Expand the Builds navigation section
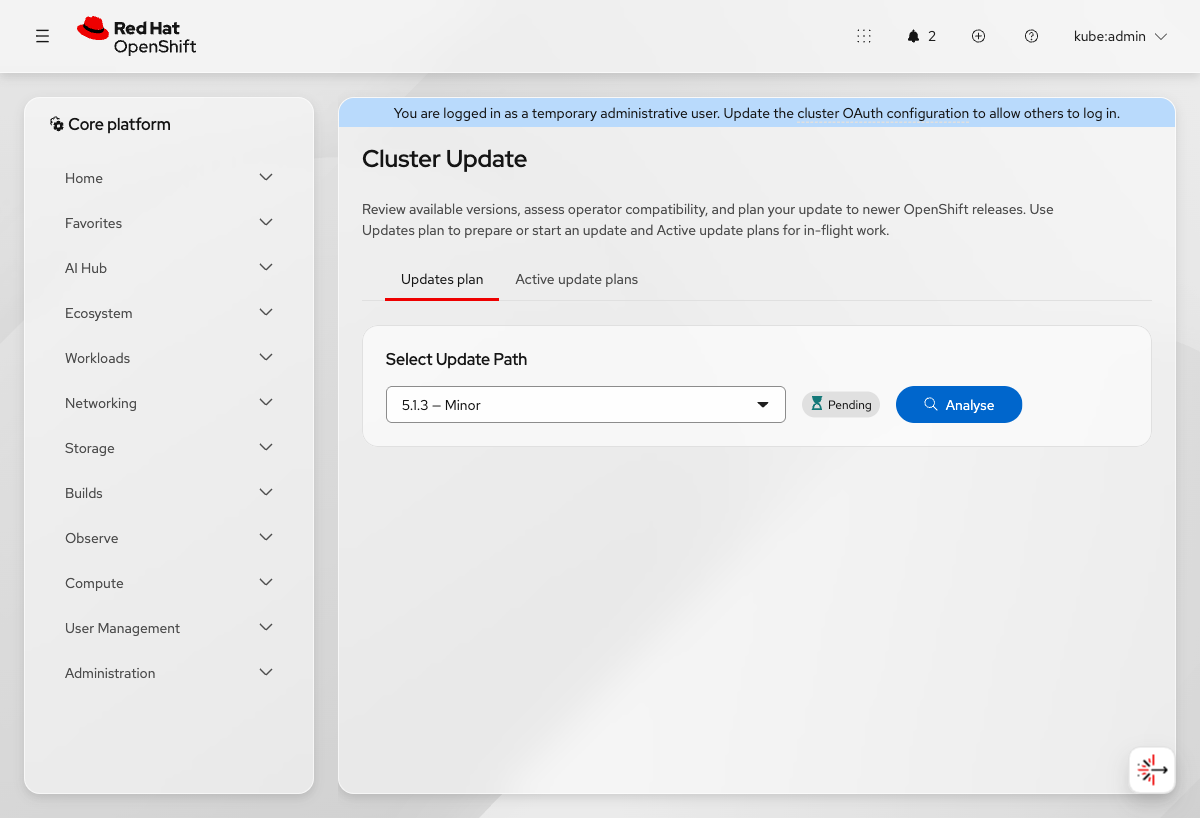The width and height of the screenshot is (1200, 818). (x=169, y=493)
